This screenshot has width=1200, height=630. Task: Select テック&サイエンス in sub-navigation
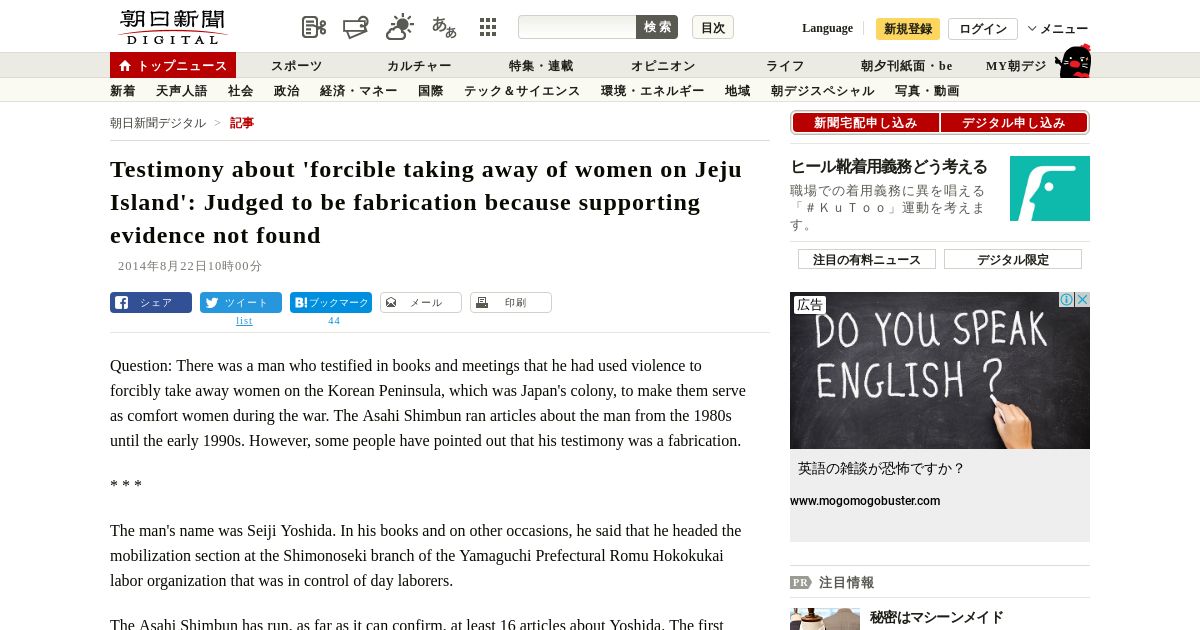tap(522, 91)
